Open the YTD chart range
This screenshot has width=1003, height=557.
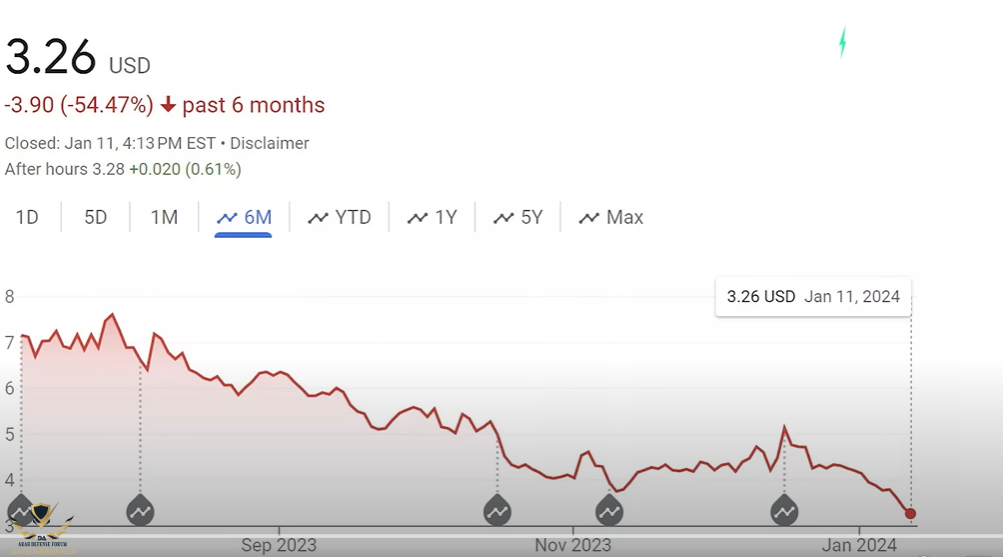(x=339, y=217)
